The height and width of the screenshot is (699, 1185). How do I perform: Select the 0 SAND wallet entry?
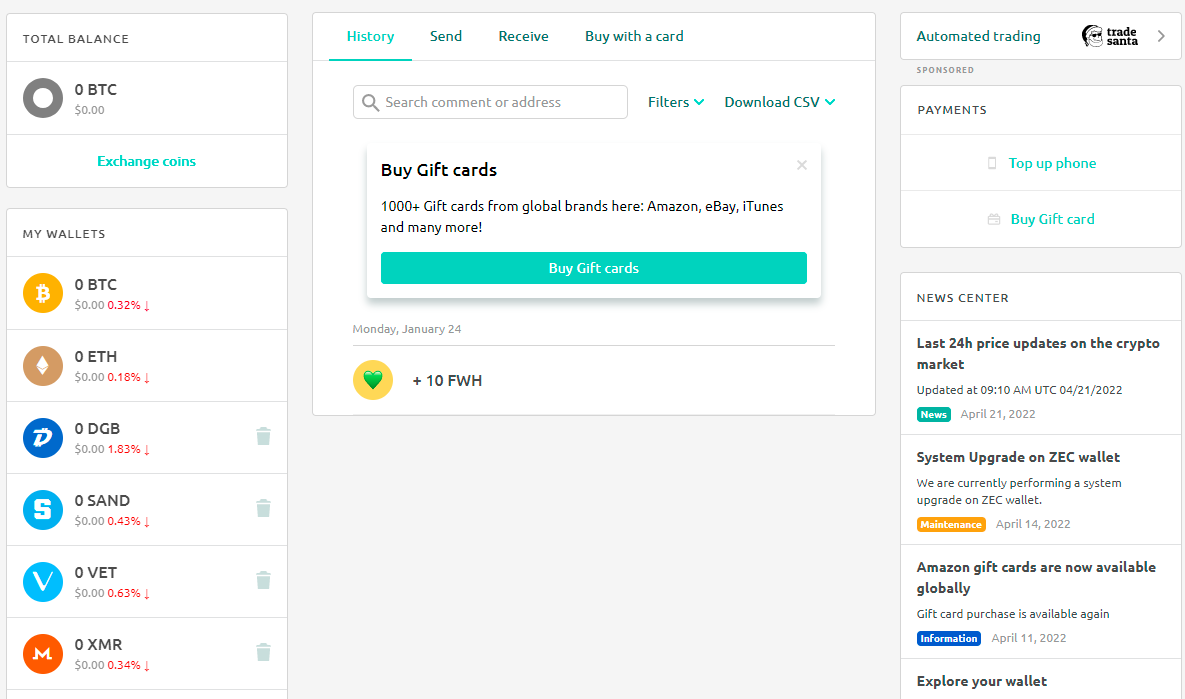pyautogui.click(x=147, y=509)
